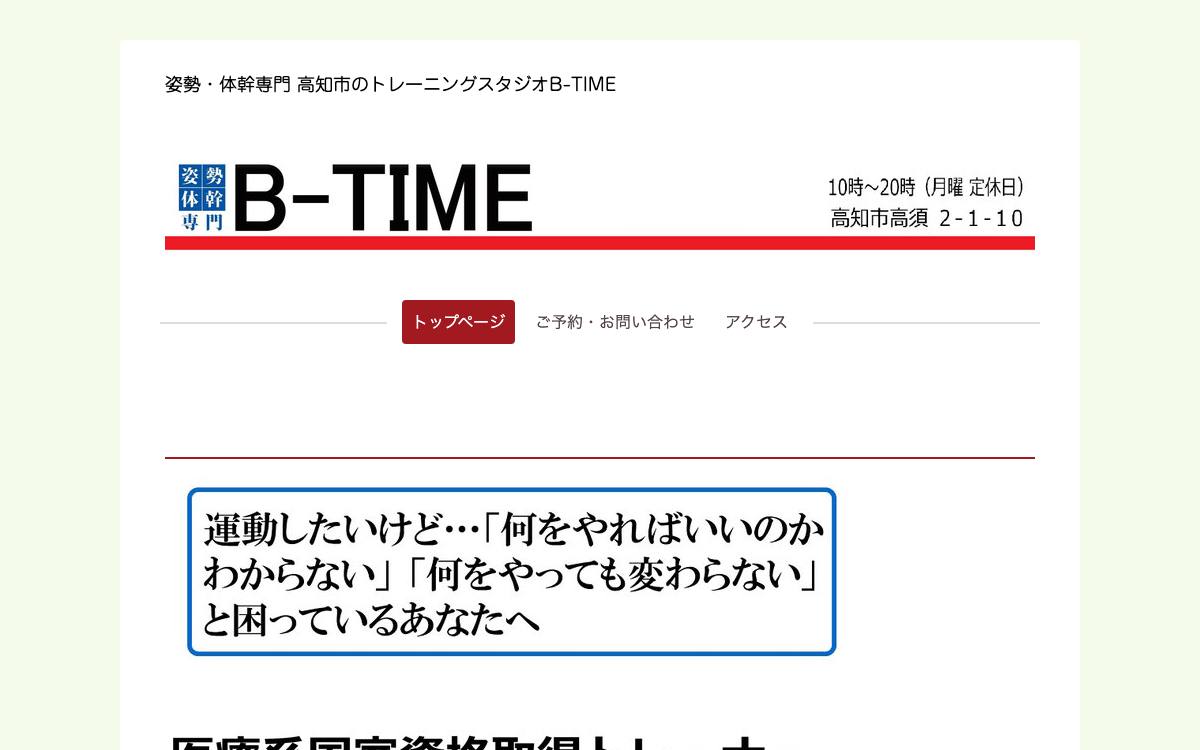Click the site tagline 高知市のトレーニングスタジオB-TIME

tap(456, 84)
